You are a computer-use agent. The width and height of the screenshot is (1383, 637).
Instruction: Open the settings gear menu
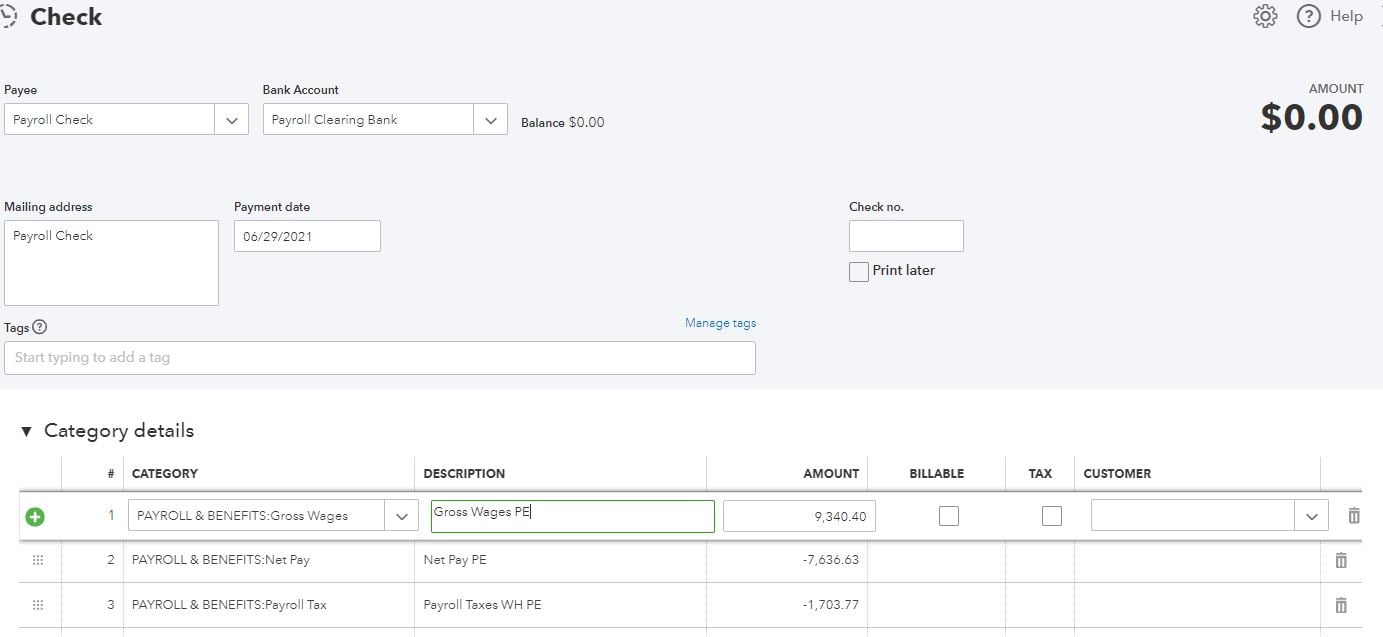pyautogui.click(x=1264, y=16)
